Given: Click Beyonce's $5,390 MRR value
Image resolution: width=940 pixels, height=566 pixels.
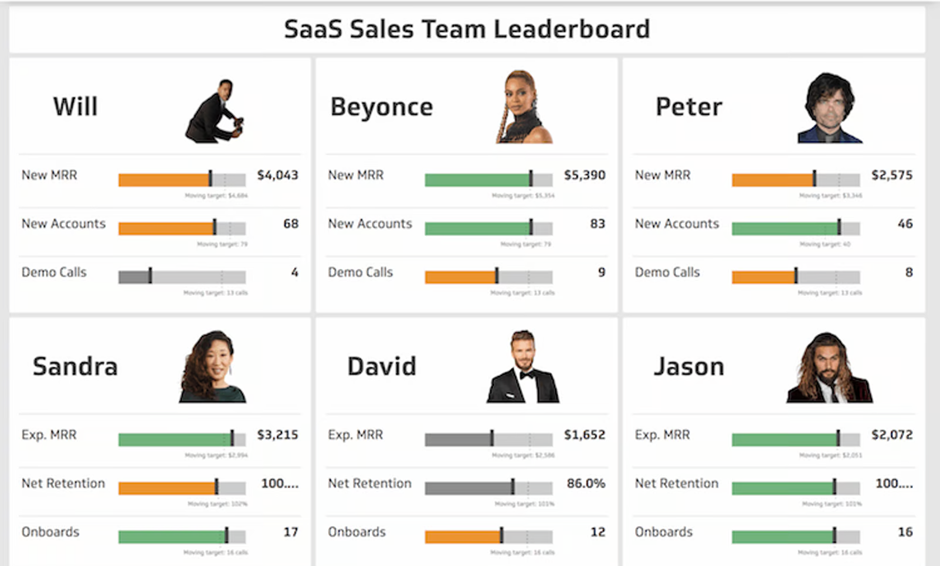Looking at the screenshot, I should click(x=584, y=175).
